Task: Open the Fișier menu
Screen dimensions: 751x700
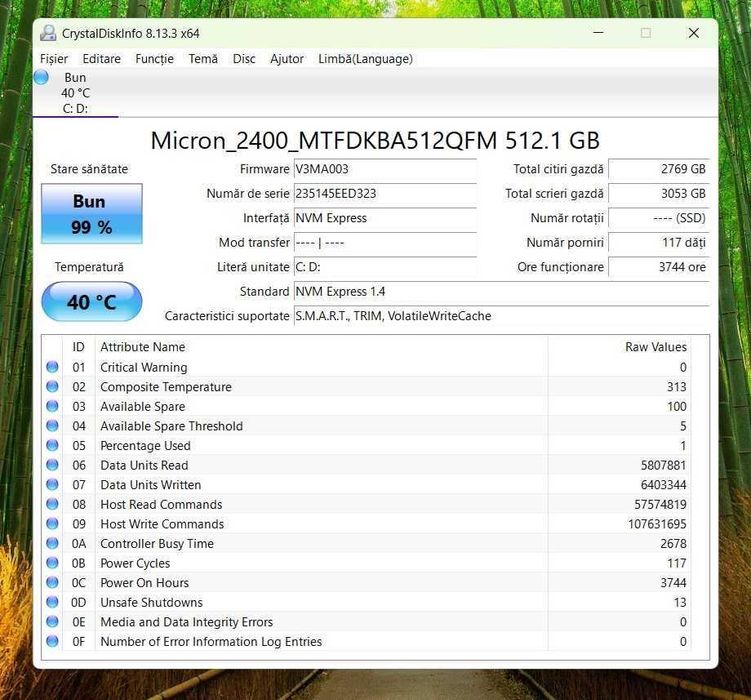Action: pos(54,59)
